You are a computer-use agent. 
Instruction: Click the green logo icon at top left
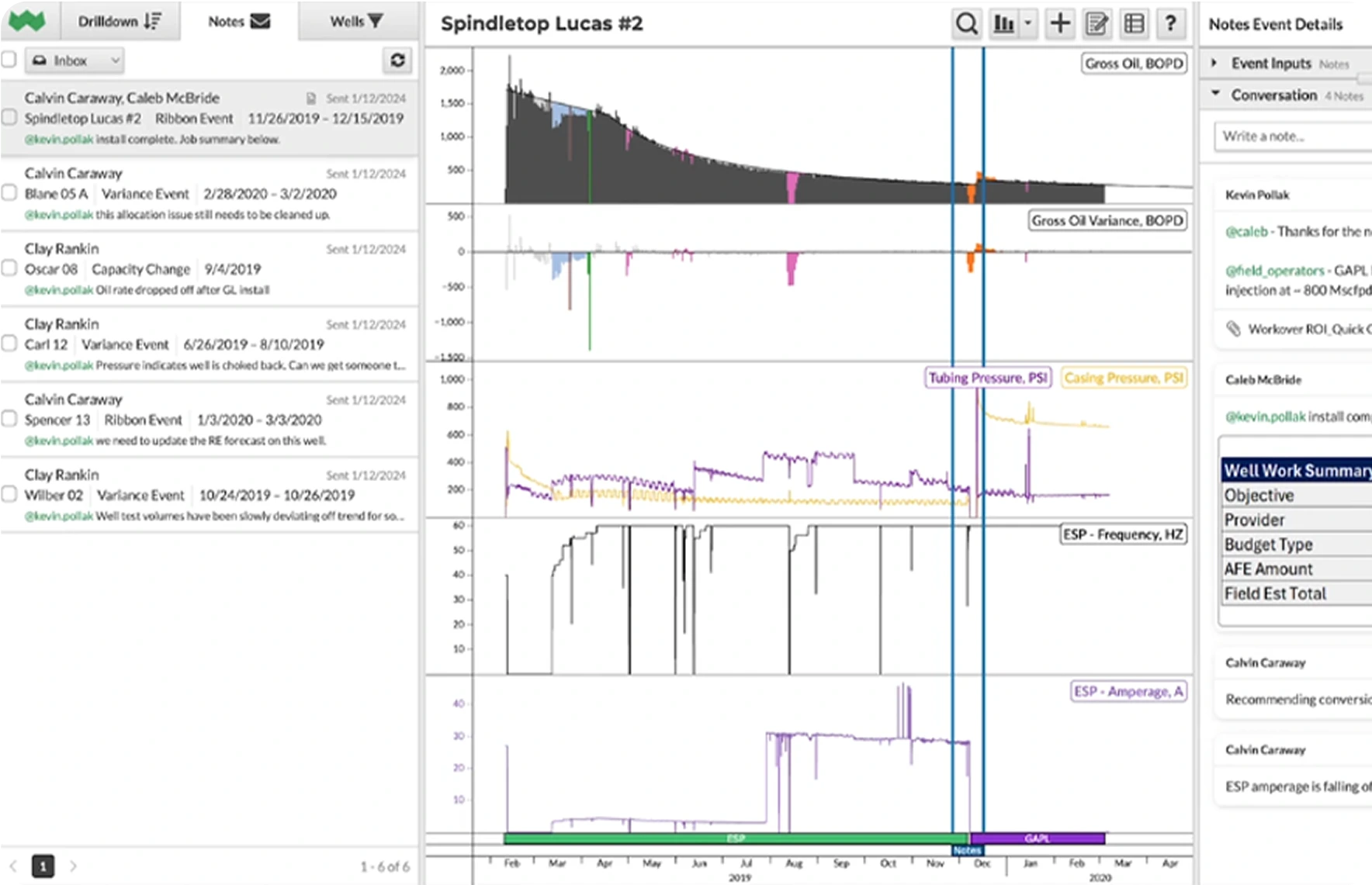pos(26,21)
